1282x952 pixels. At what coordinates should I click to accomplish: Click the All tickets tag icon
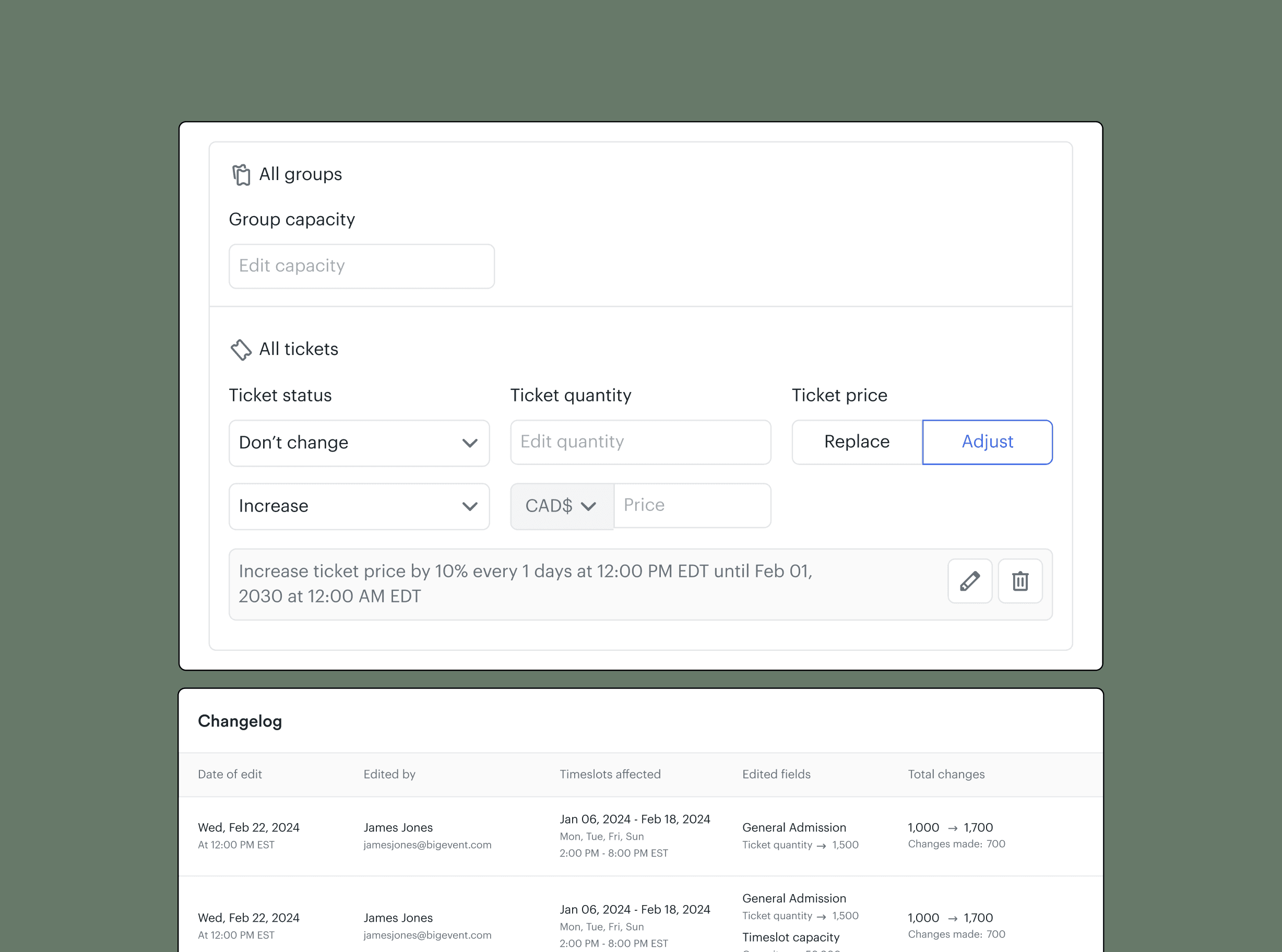point(241,349)
